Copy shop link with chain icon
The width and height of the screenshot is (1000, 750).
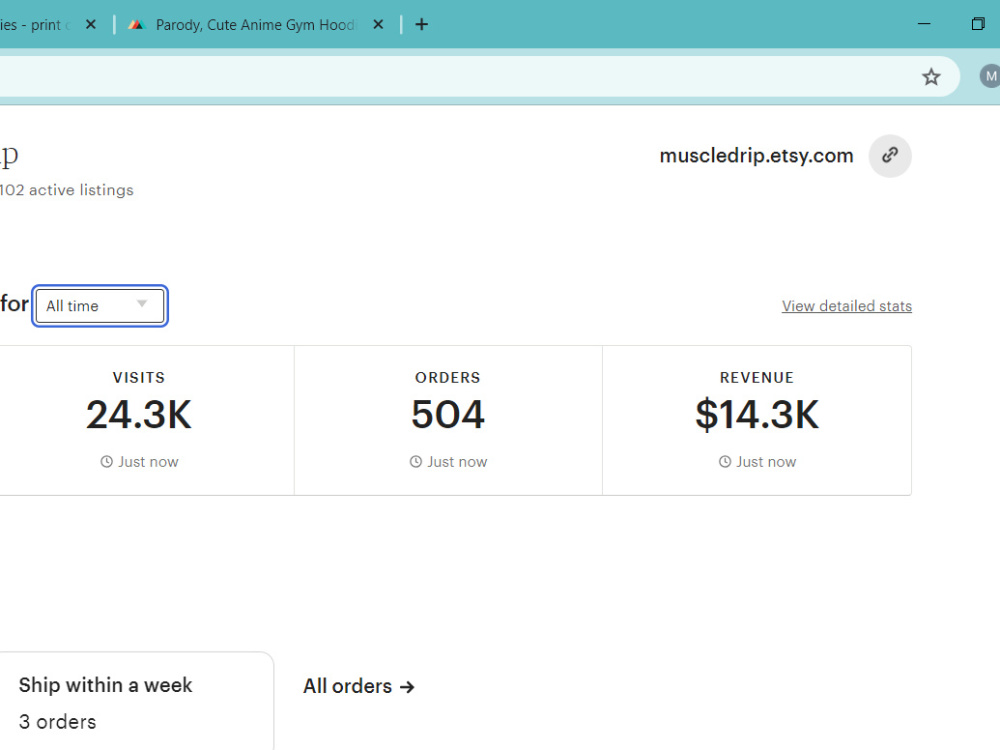[890, 156]
